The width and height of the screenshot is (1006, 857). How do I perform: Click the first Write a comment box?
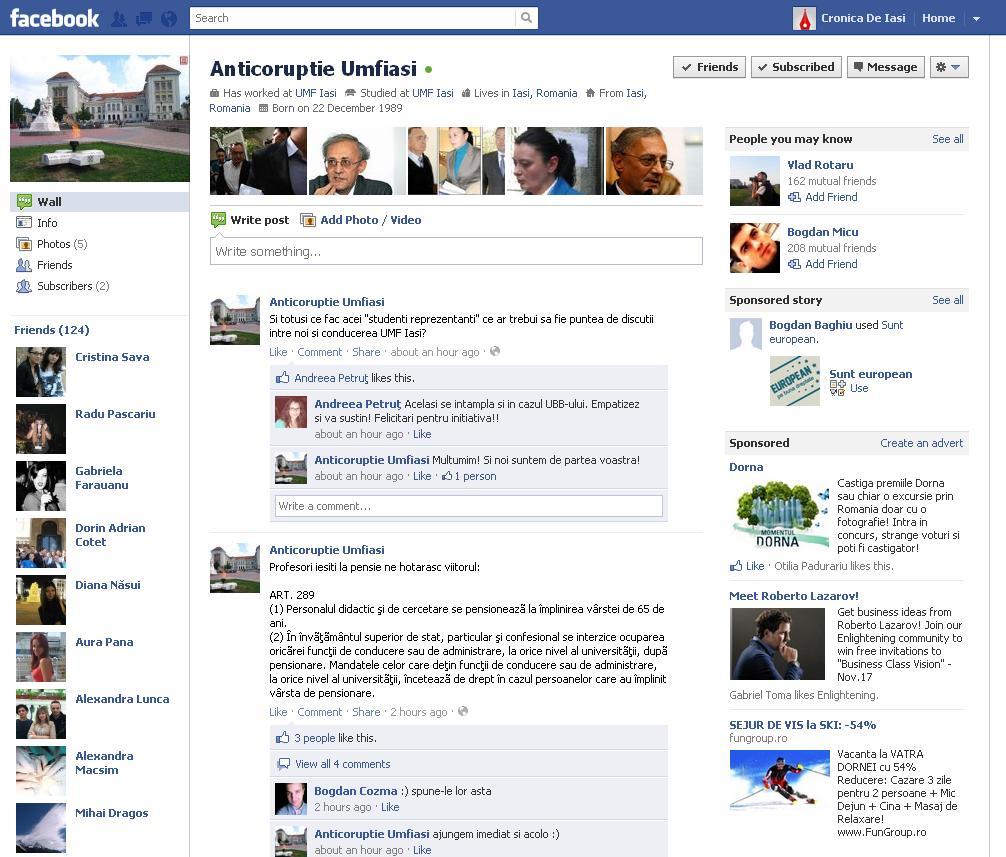(x=469, y=505)
